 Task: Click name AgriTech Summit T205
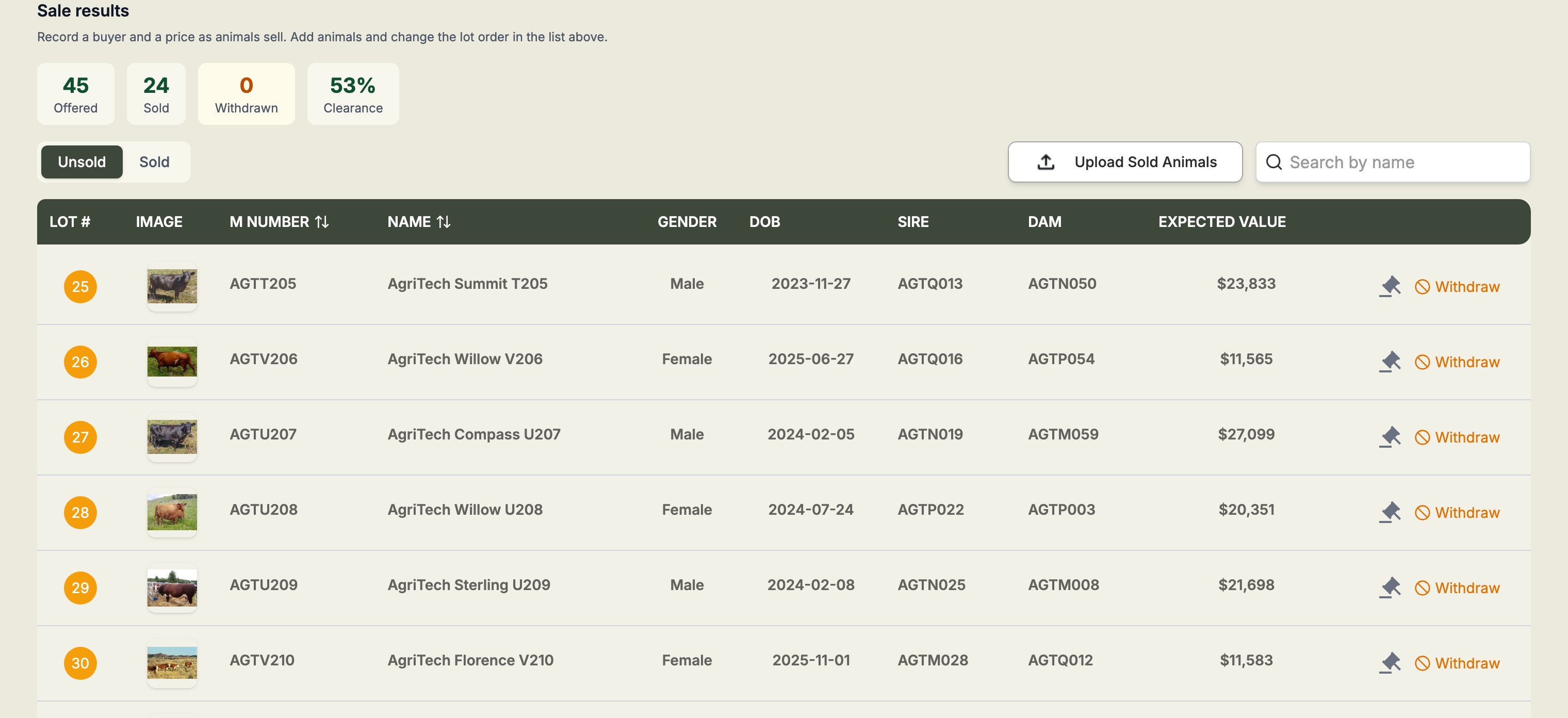click(467, 284)
